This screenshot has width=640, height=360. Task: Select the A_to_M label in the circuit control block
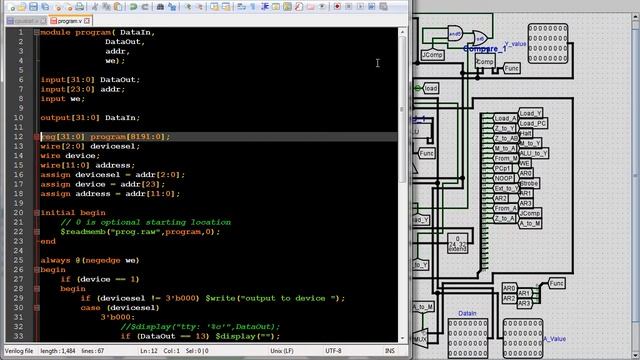[530, 223]
